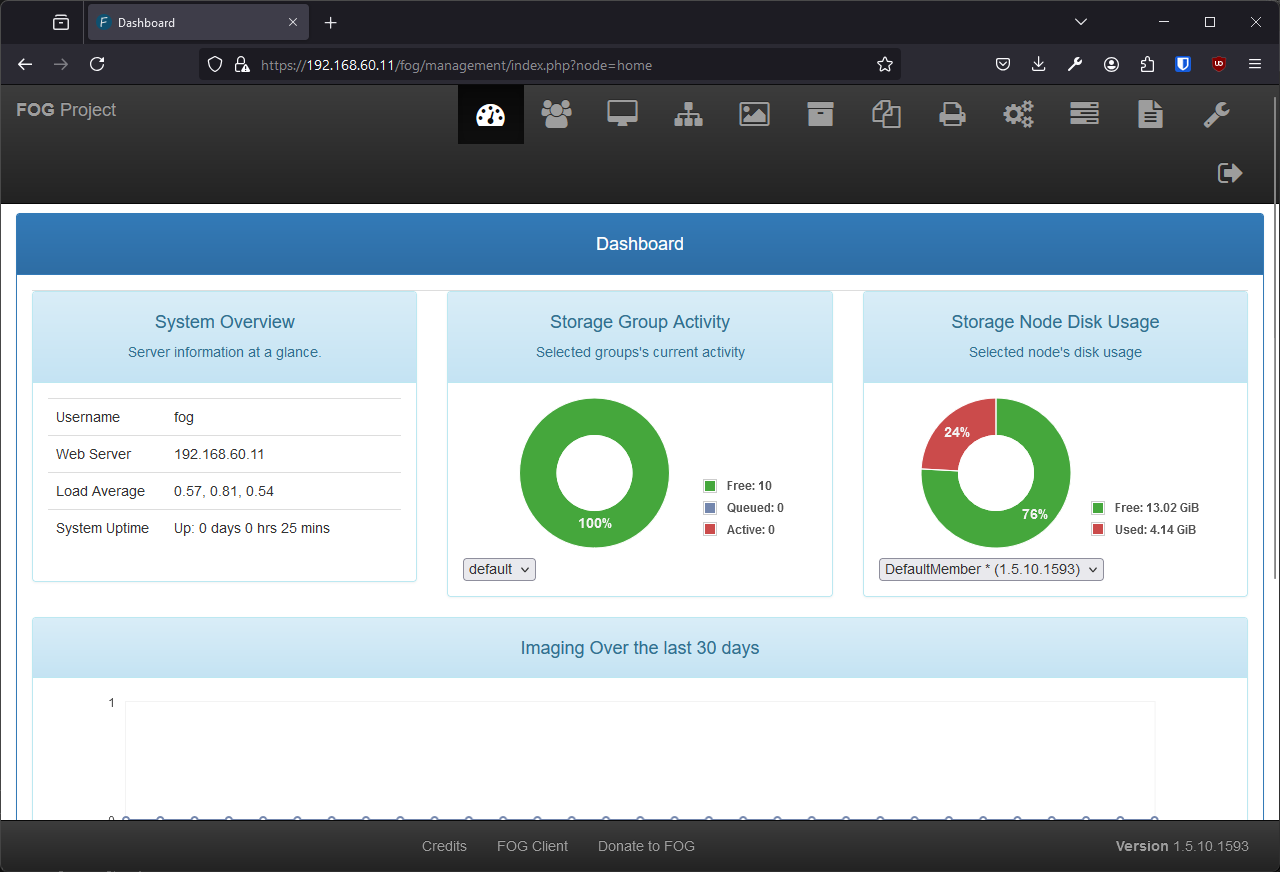Image resolution: width=1280 pixels, height=872 pixels.
Task: Click the Version 1.5.10.1593 footer text
Action: pyautogui.click(x=1182, y=846)
